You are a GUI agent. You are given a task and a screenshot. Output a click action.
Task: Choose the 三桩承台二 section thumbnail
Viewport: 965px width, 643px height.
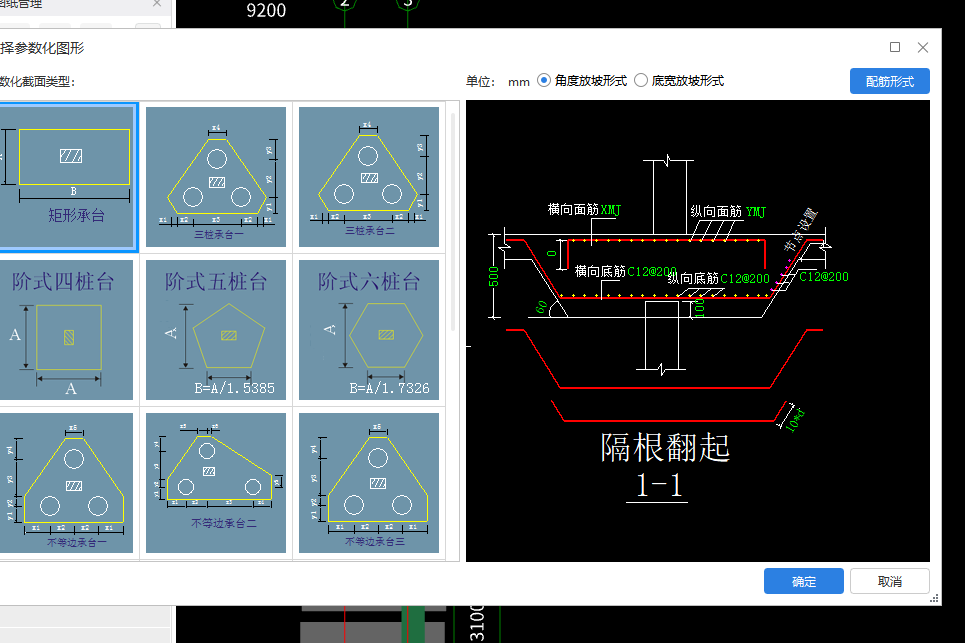[369, 177]
